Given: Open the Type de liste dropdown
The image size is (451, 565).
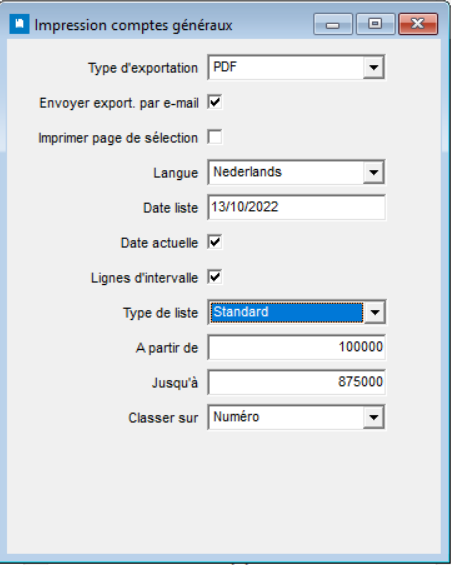Looking at the screenshot, I should 375,312.
